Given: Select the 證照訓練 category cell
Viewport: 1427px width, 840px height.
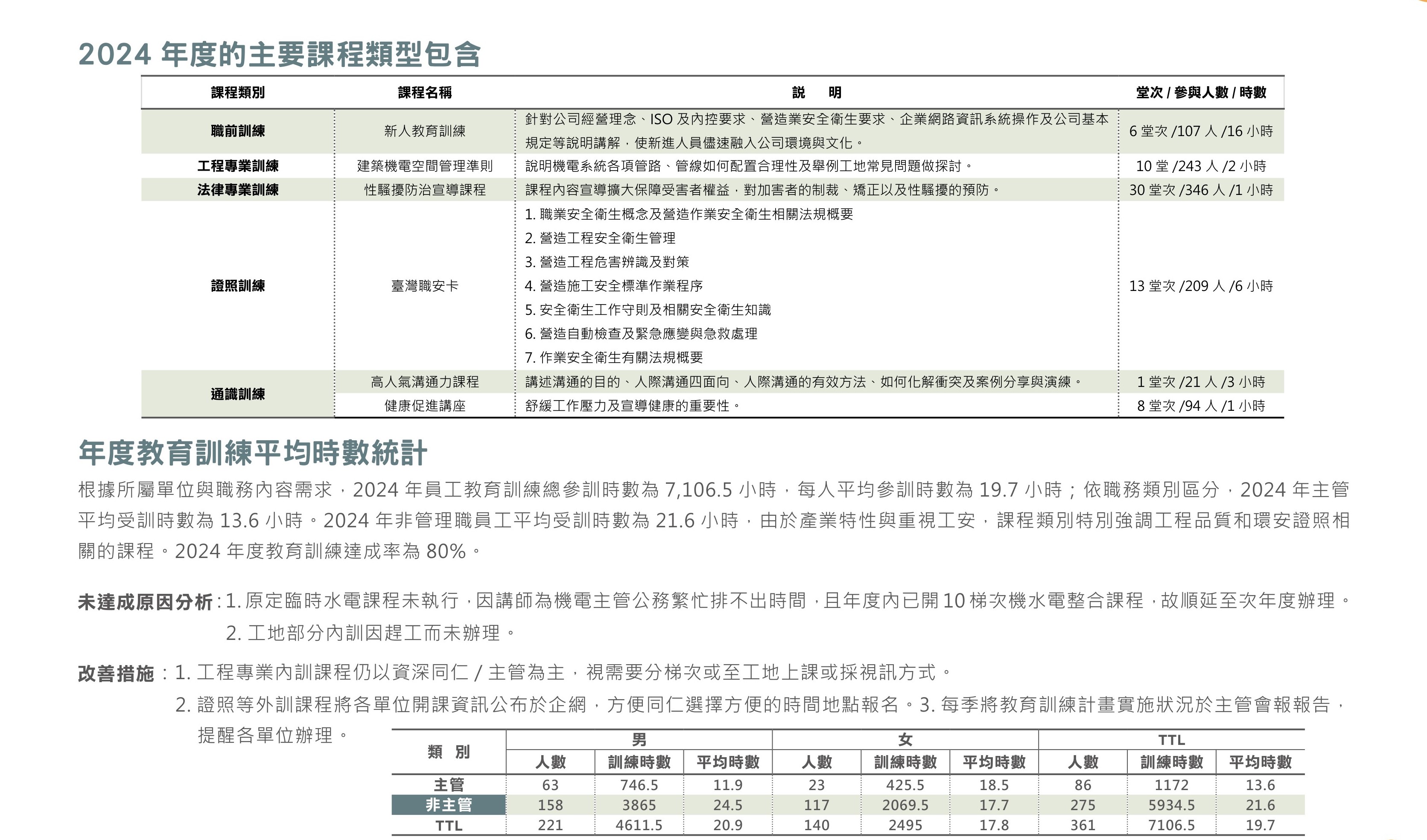Looking at the screenshot, I should click(238, 286).
